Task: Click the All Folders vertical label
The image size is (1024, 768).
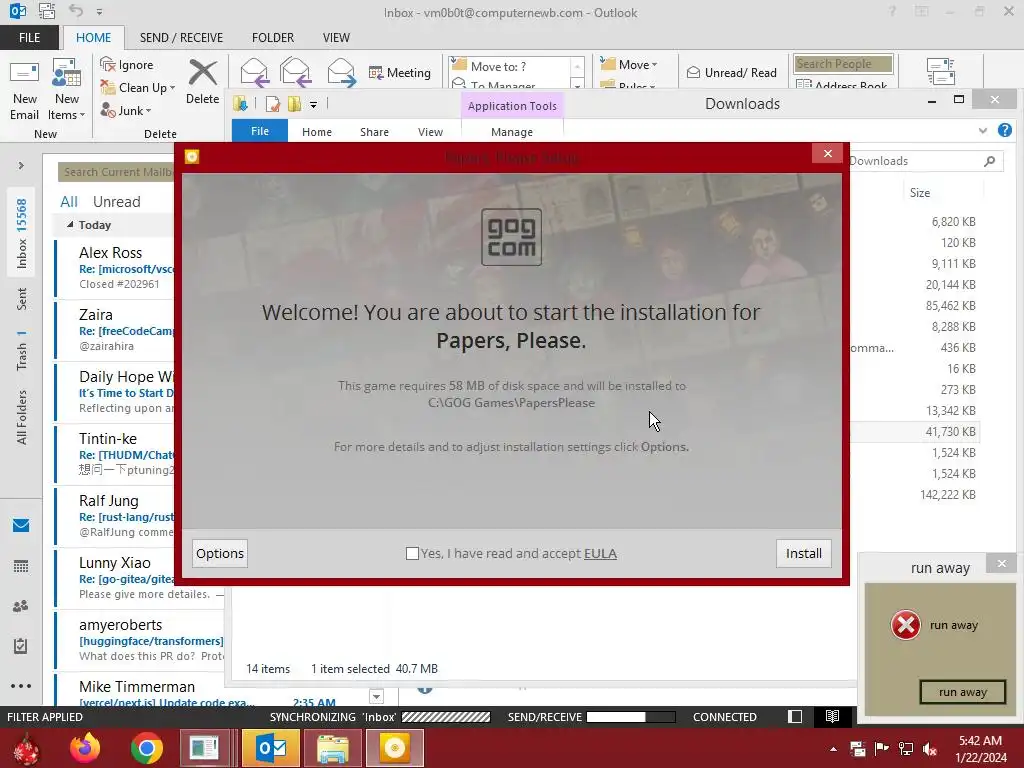Action: pos(22,417)
